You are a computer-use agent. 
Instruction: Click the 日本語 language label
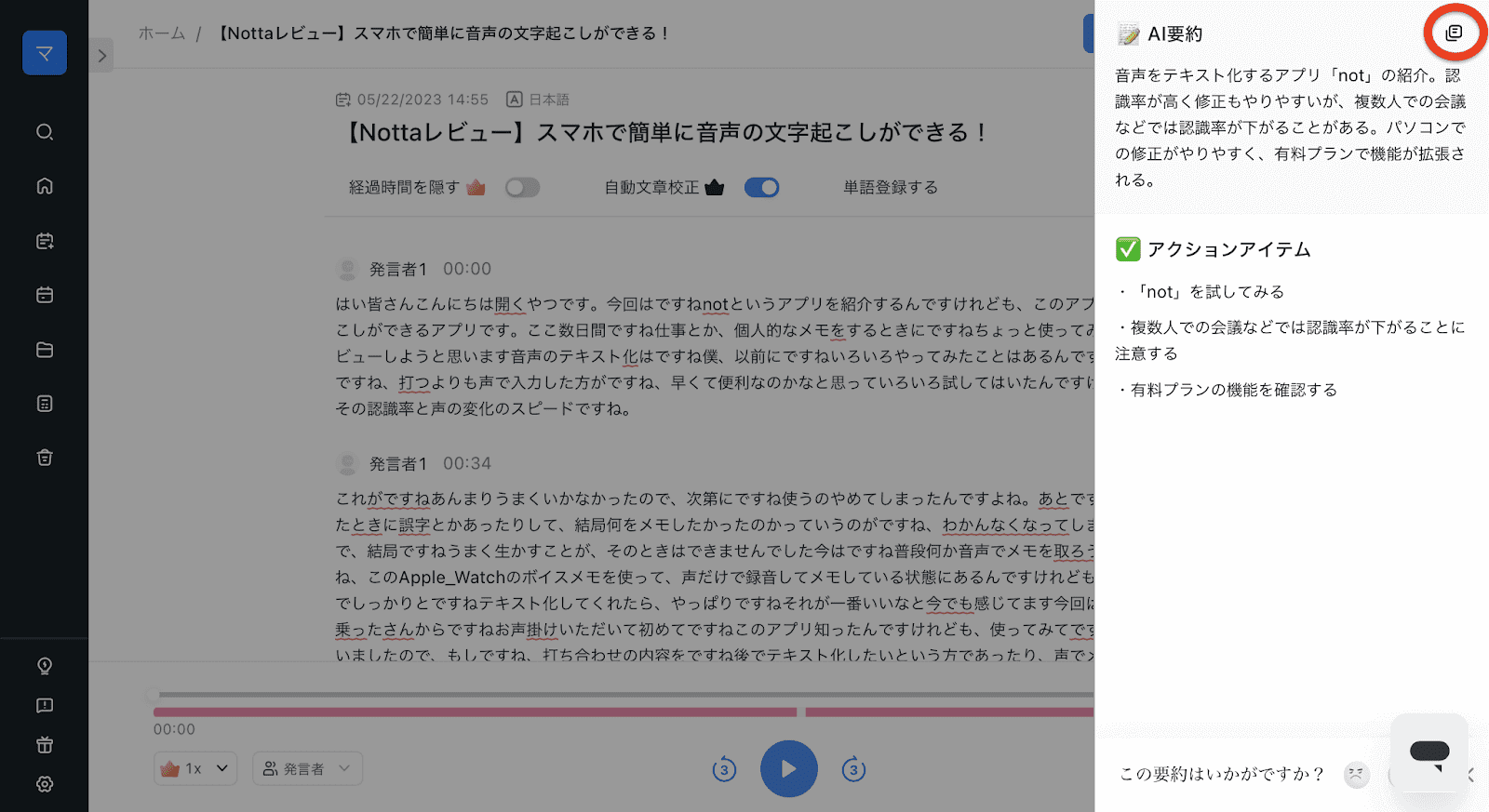(x=549, y=100)
